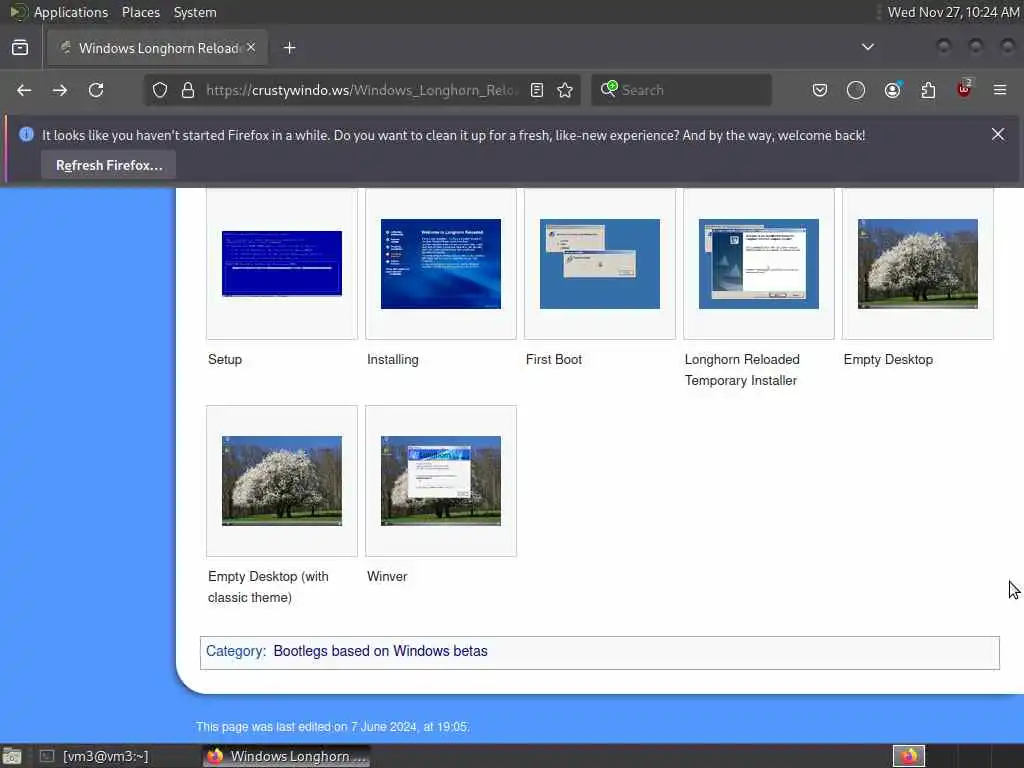The height and width of the screenshot is (768, 1024).
Task: Click the circular toolbar icon beside Pocket
Action: point(856,90)
